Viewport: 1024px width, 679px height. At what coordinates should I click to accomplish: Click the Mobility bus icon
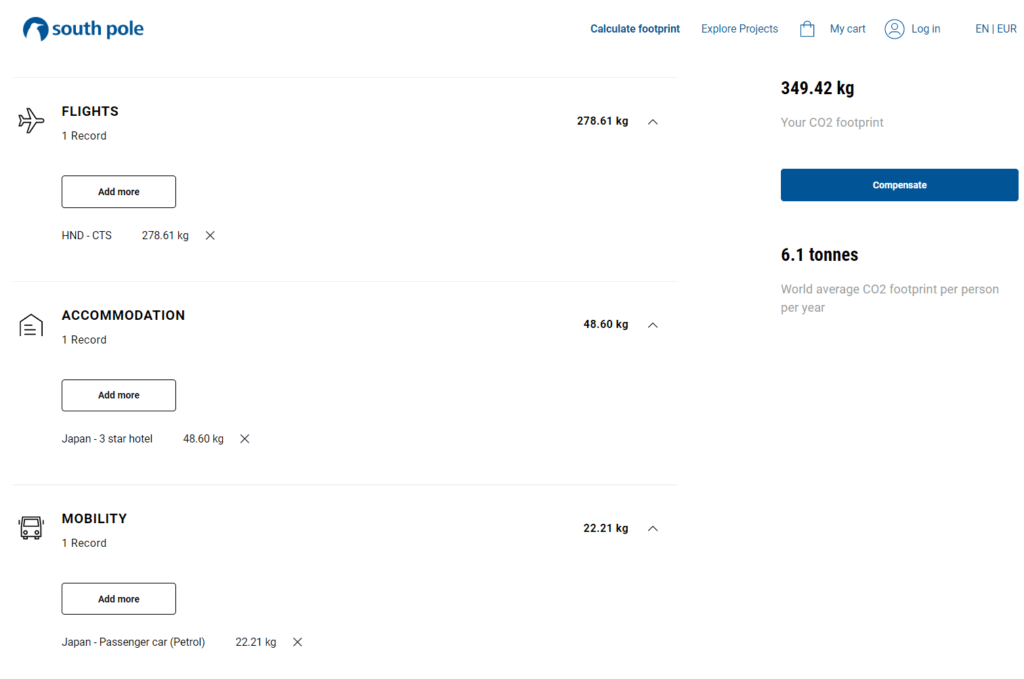click(x=31, y=528)
